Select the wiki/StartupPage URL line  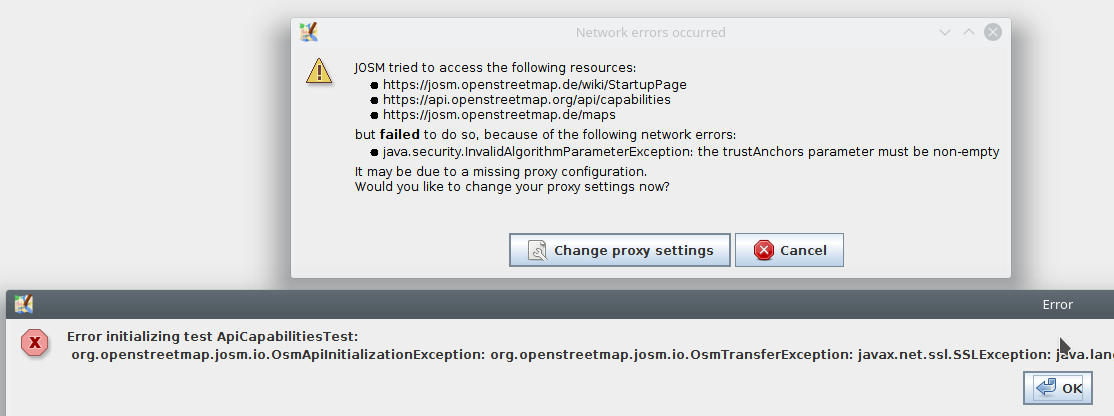(534, 85)
